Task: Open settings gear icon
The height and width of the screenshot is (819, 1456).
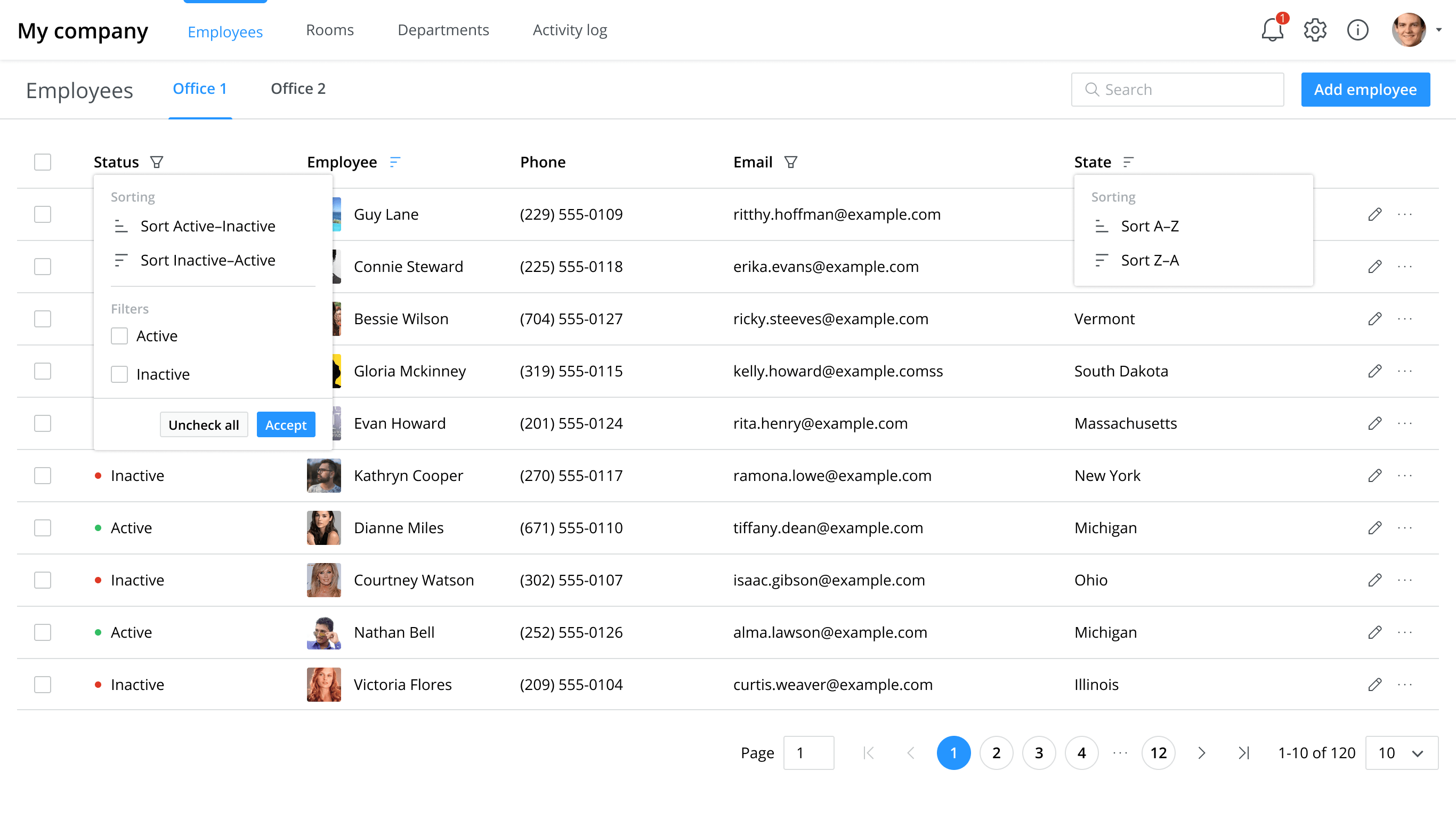Action: pyautogui.click(x=1315, y=30)
